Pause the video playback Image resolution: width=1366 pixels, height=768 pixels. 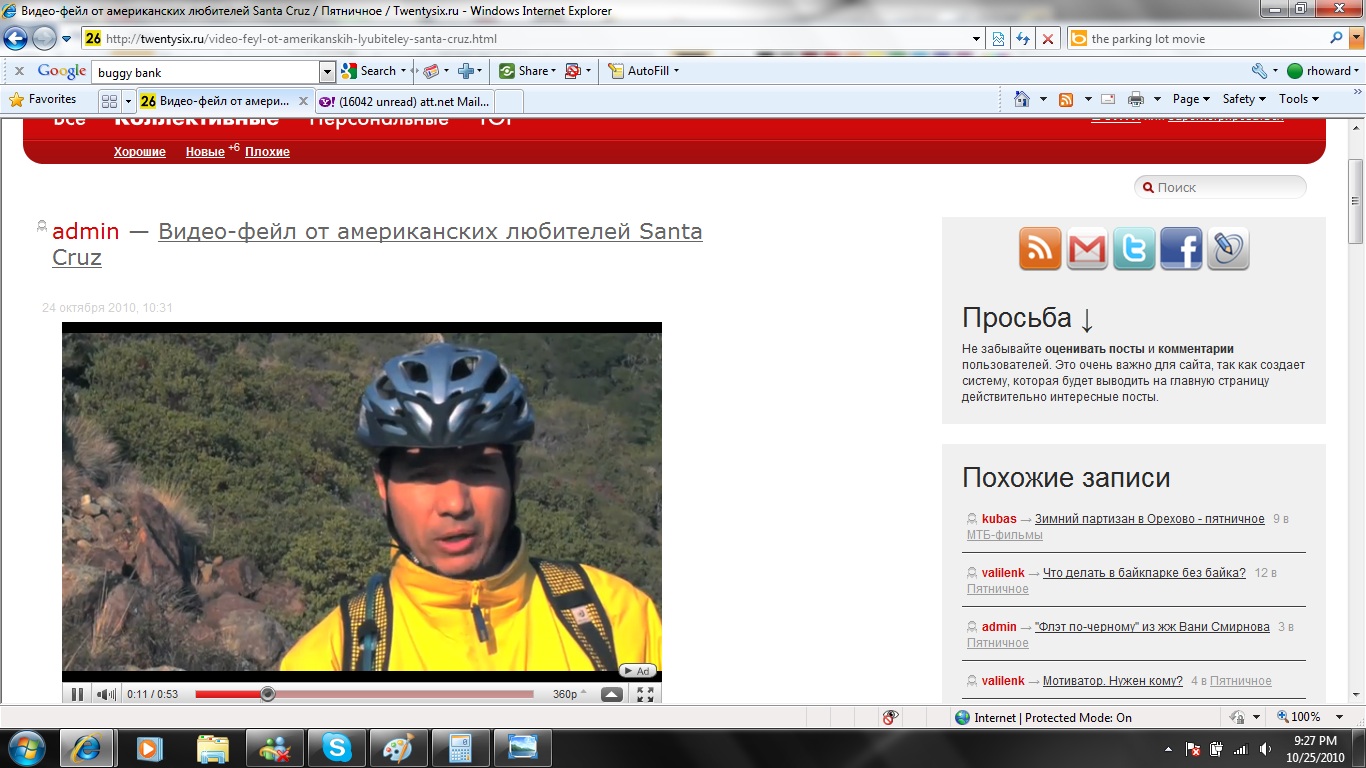tap(77, 694)
